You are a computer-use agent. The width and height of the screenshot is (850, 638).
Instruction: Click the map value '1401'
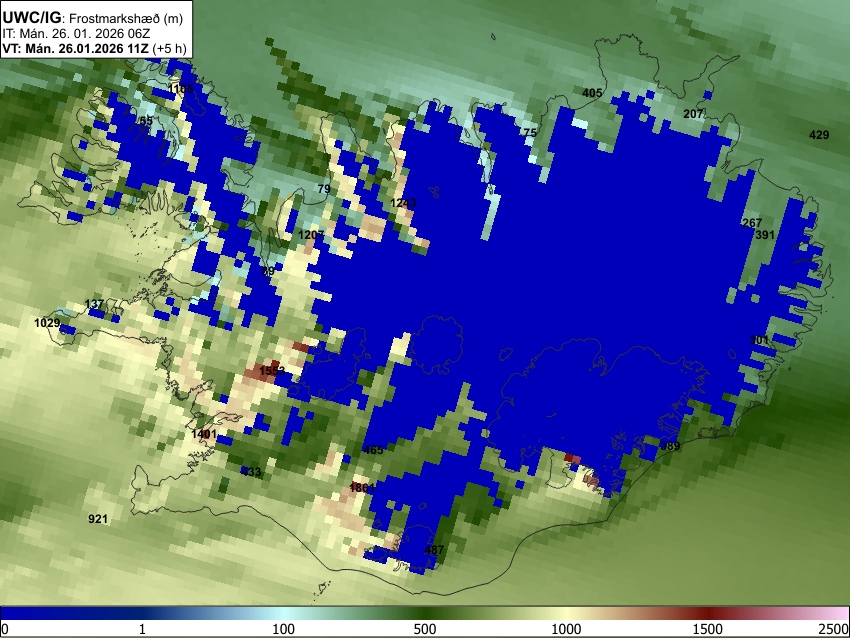tap(204, 434)
